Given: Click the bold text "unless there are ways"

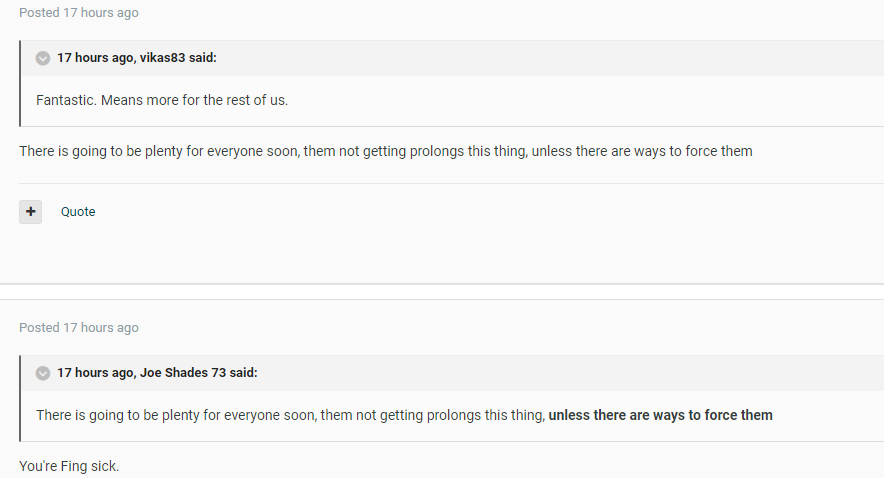Looking at the screenshot, I should pos(660,415).
